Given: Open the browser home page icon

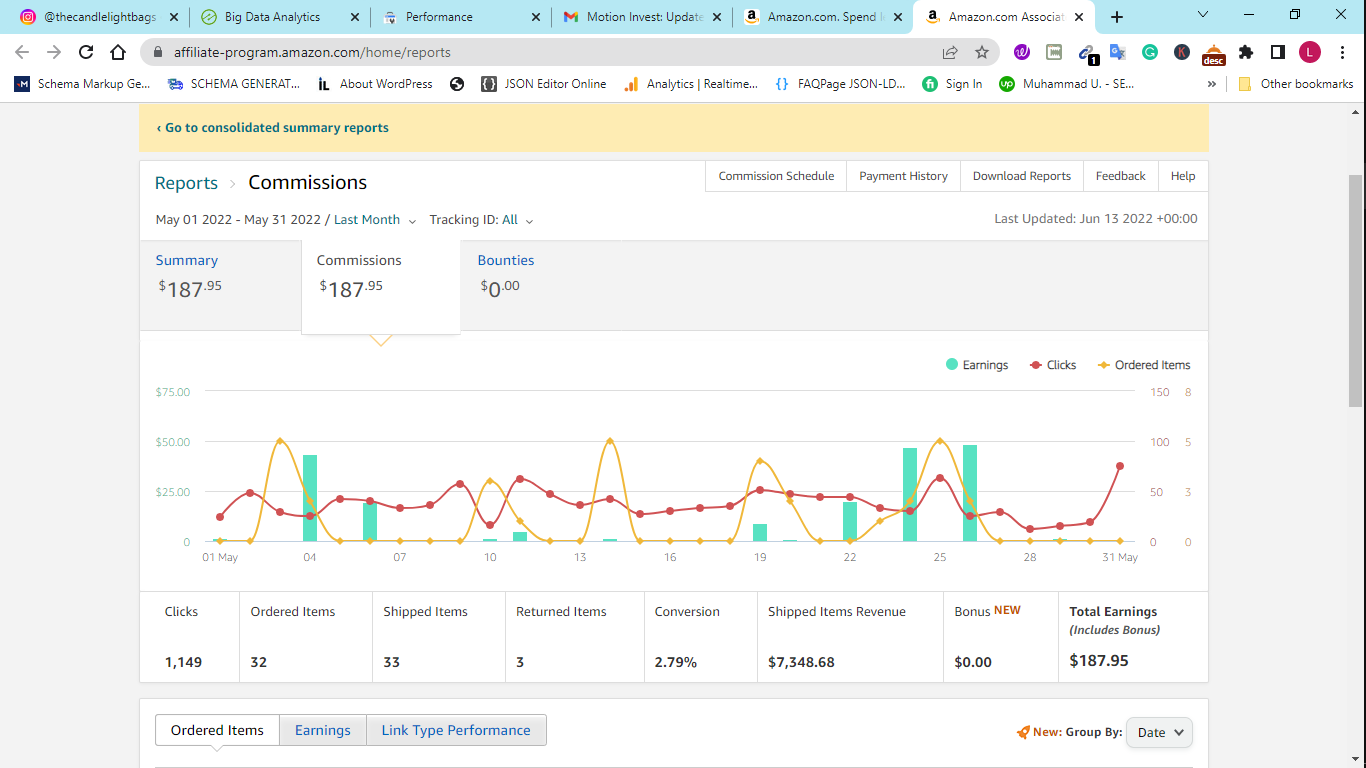Looking at the screenshot, I should click(x=118, y=52).
